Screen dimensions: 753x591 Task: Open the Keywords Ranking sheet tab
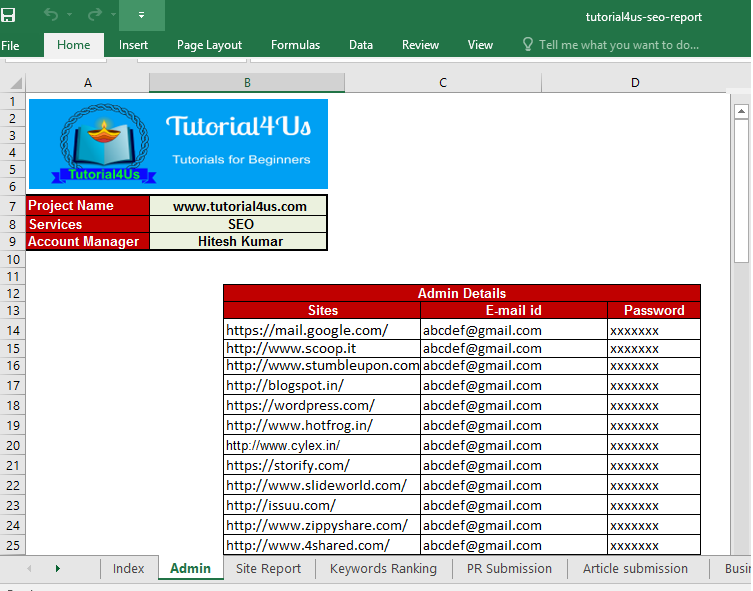click(x=383, y=568)
